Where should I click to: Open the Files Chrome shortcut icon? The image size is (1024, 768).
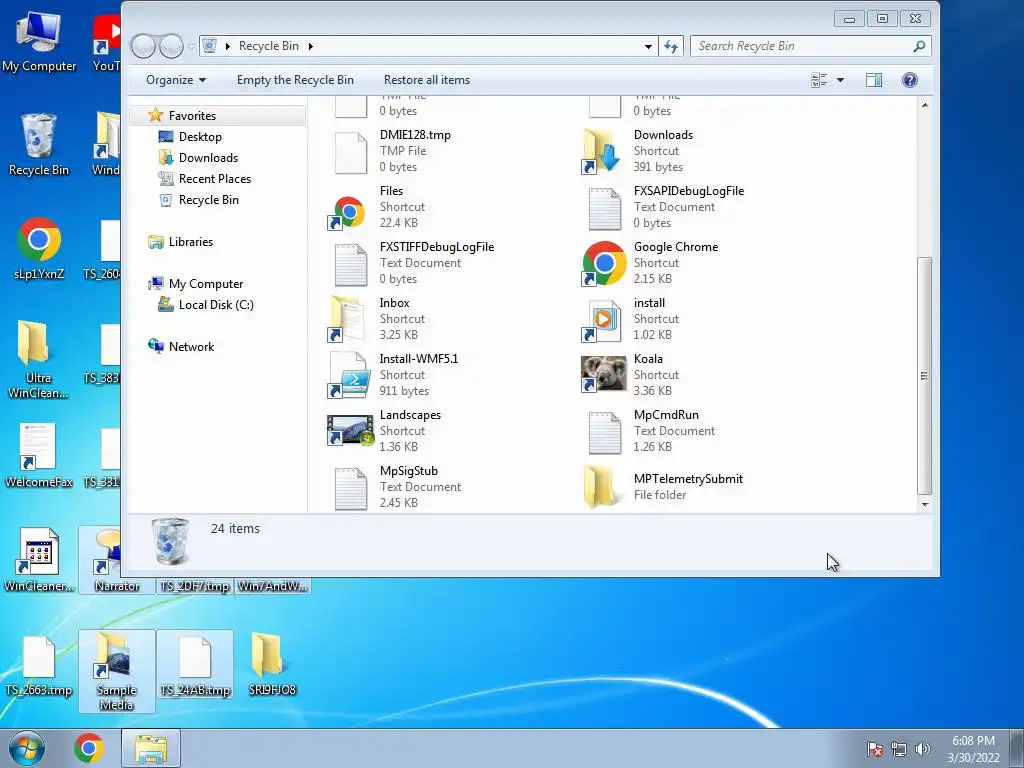click(348, 213)
